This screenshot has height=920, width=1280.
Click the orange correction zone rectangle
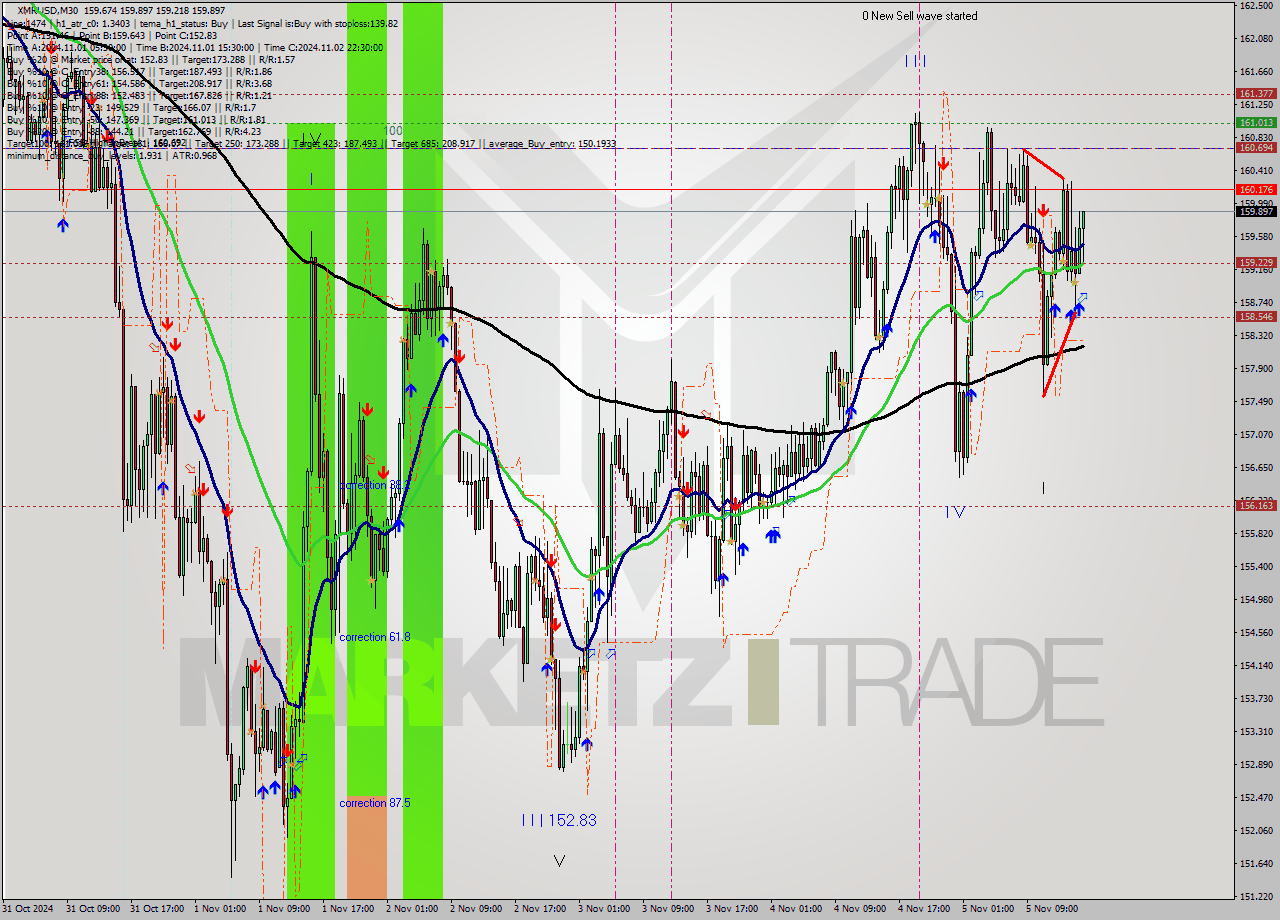tap(366, 846)
